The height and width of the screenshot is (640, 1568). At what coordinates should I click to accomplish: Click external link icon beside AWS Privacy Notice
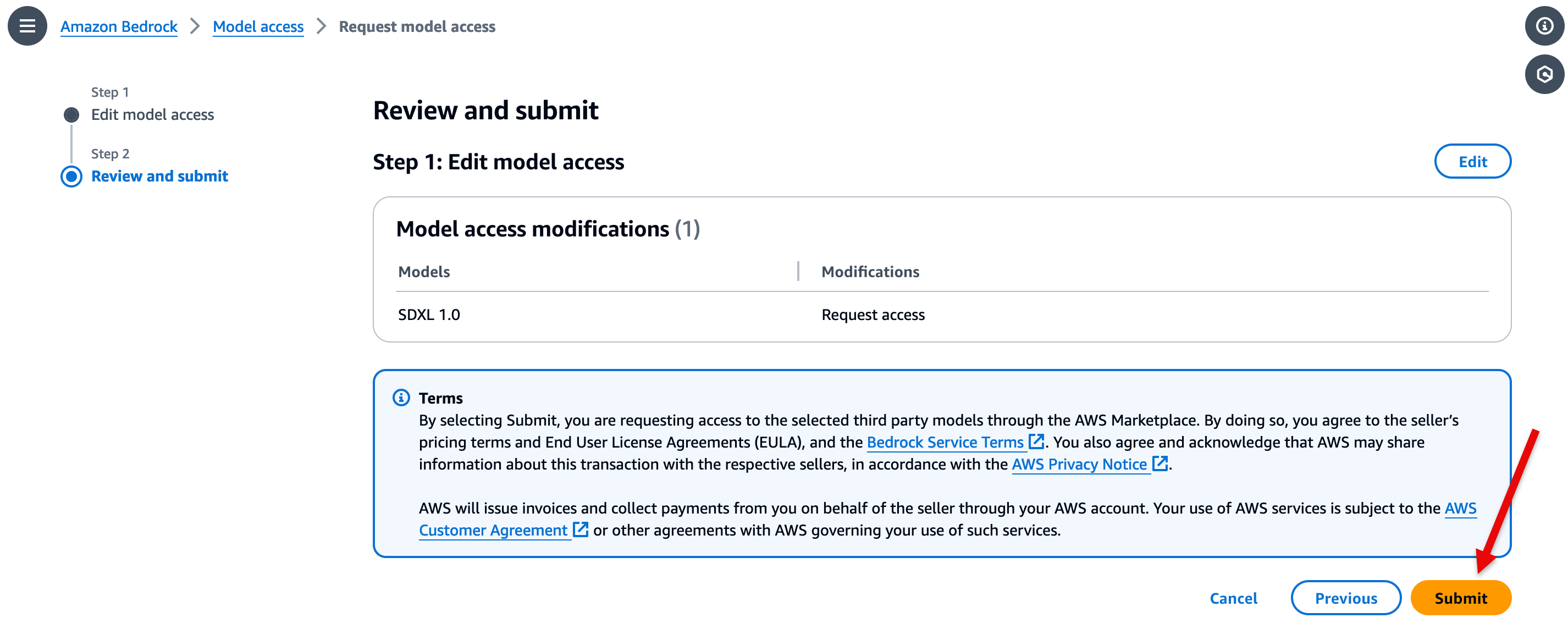(1160, 464)
